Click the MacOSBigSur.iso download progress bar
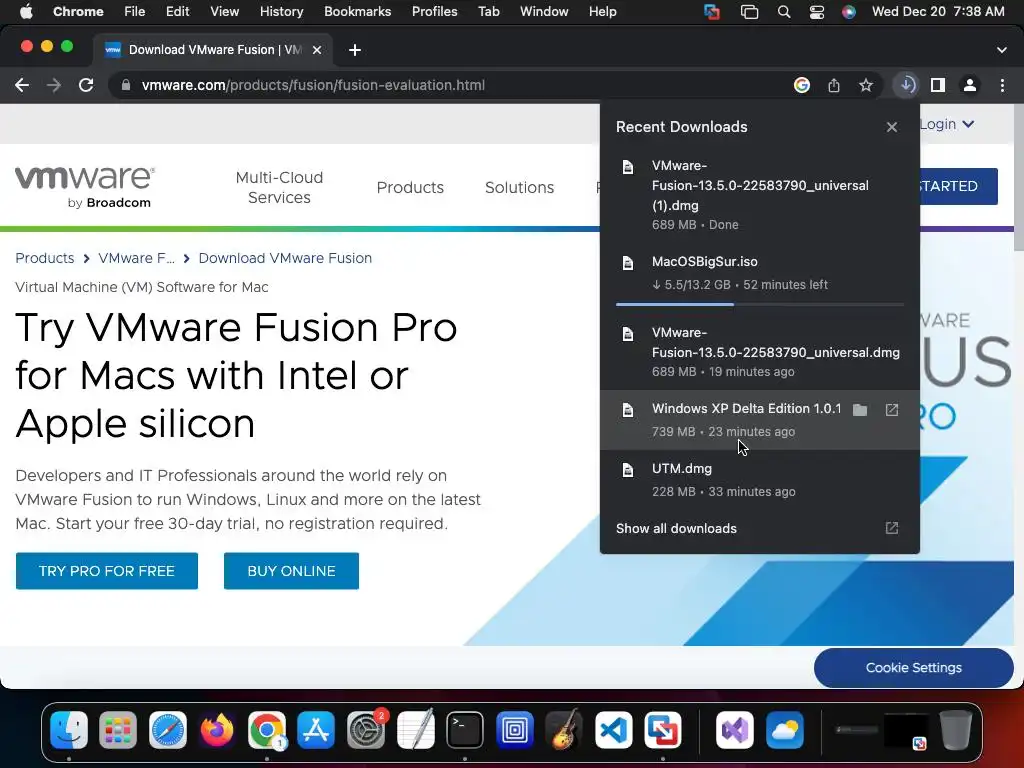 pos(760,304)
